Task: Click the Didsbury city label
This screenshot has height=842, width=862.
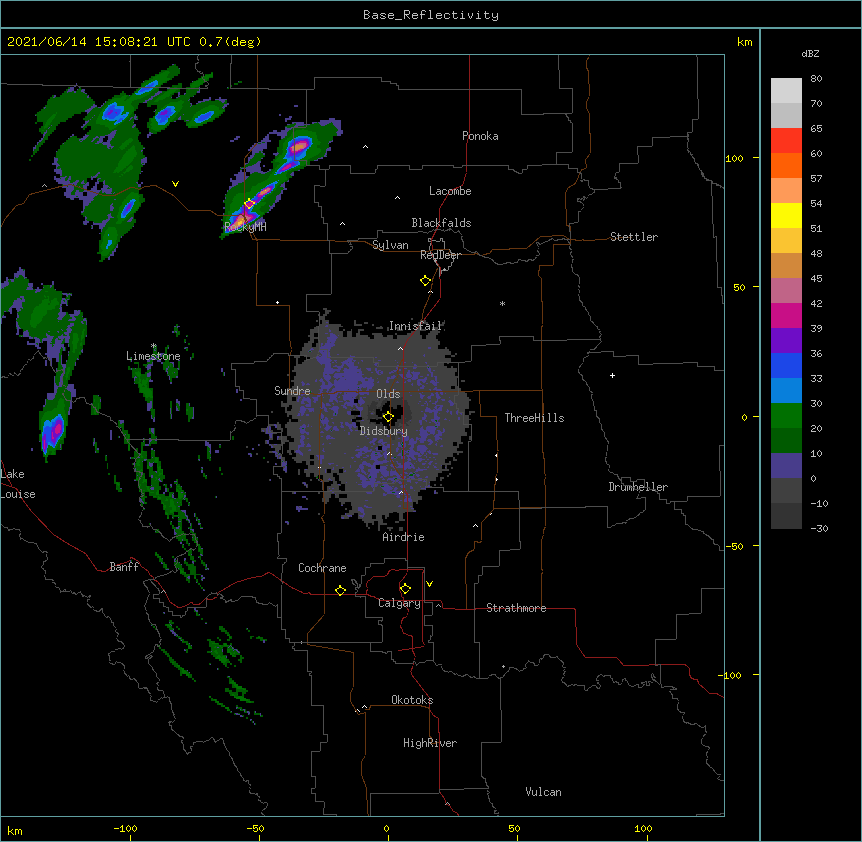Action: 384,431
